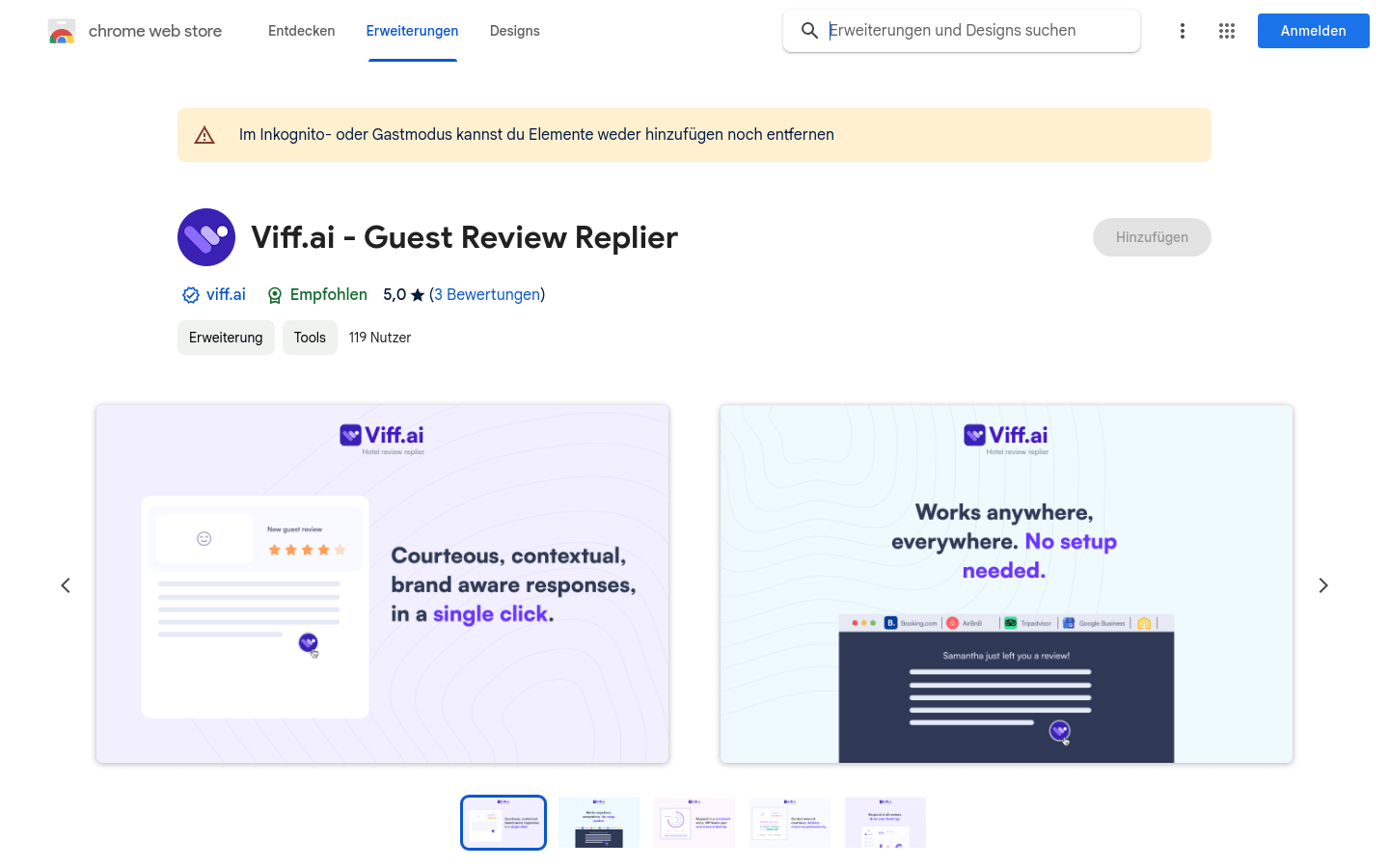Click the Chrome Web Store logo
1389x868 pixels.
tap(62, 31)
